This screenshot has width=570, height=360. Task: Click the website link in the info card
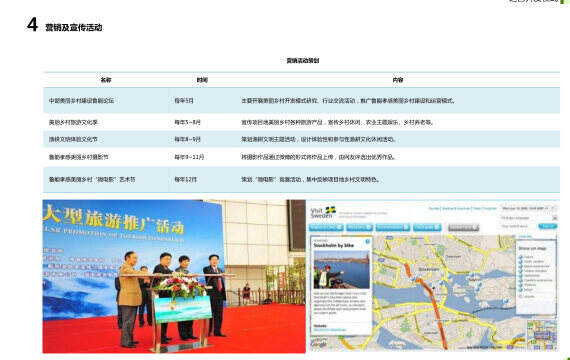coord(330,330)
